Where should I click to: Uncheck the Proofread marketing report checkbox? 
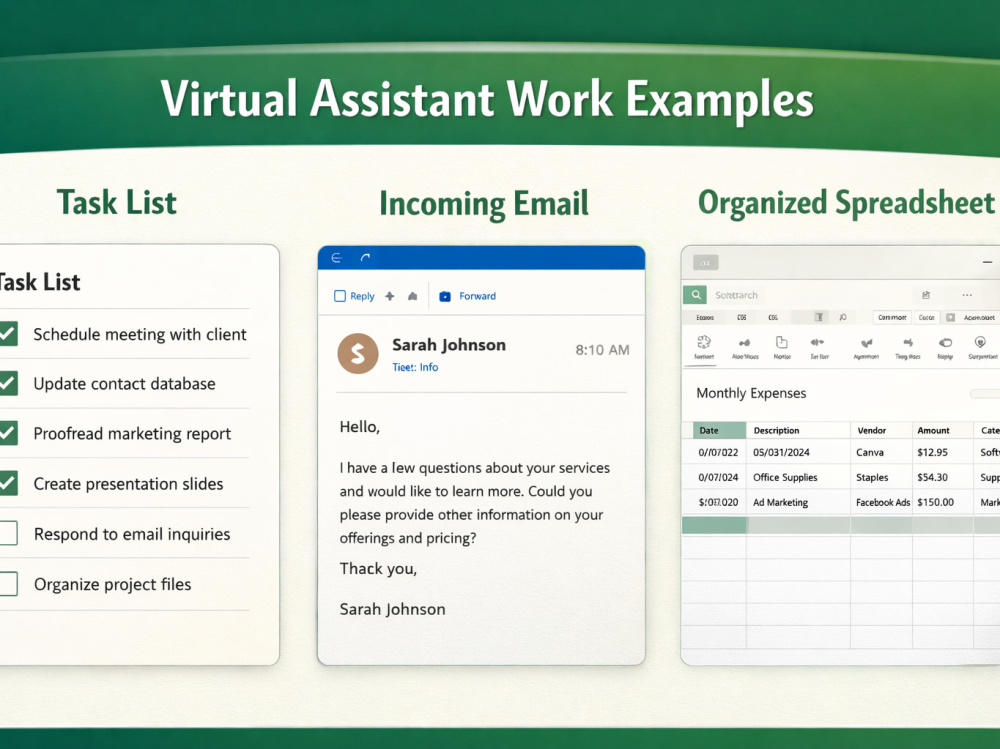(8, 433)
